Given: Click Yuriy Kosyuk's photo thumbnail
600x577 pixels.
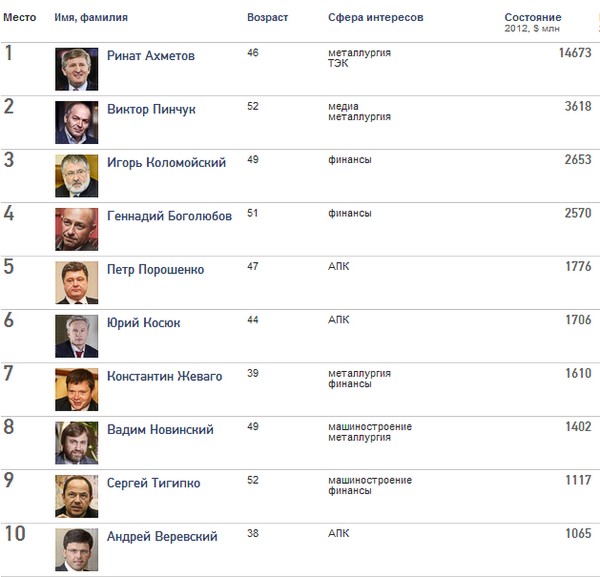Looking at the screenshot, I should click(x=76, y=336).
